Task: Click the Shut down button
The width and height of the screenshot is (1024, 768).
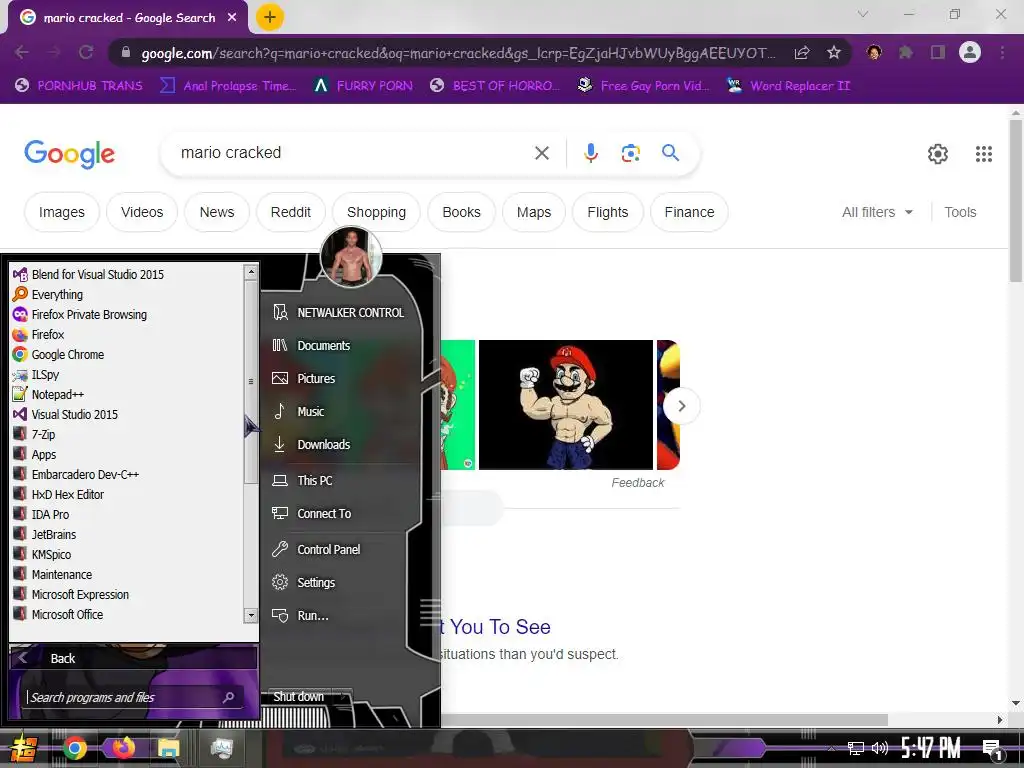Action: click(299, 697)
